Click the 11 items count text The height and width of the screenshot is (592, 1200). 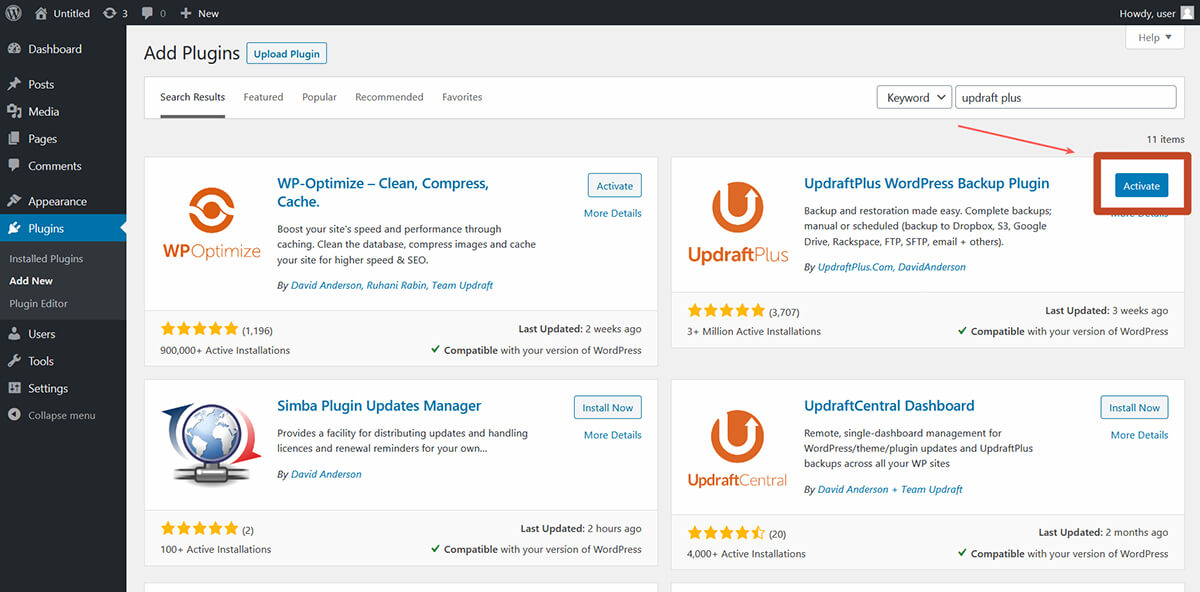(x=1166, y=139)
